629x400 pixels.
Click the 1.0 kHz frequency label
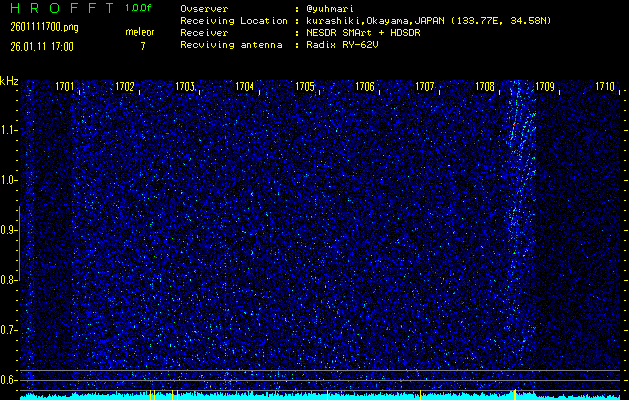[9, 180]
